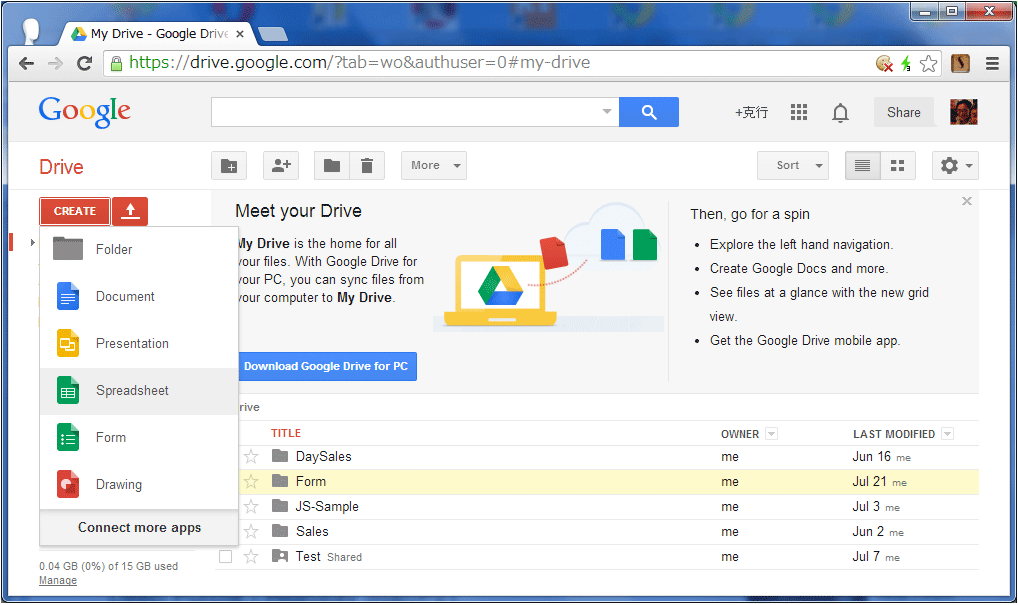
Task: Create a new Form from menu
Action: click(139, 438)
